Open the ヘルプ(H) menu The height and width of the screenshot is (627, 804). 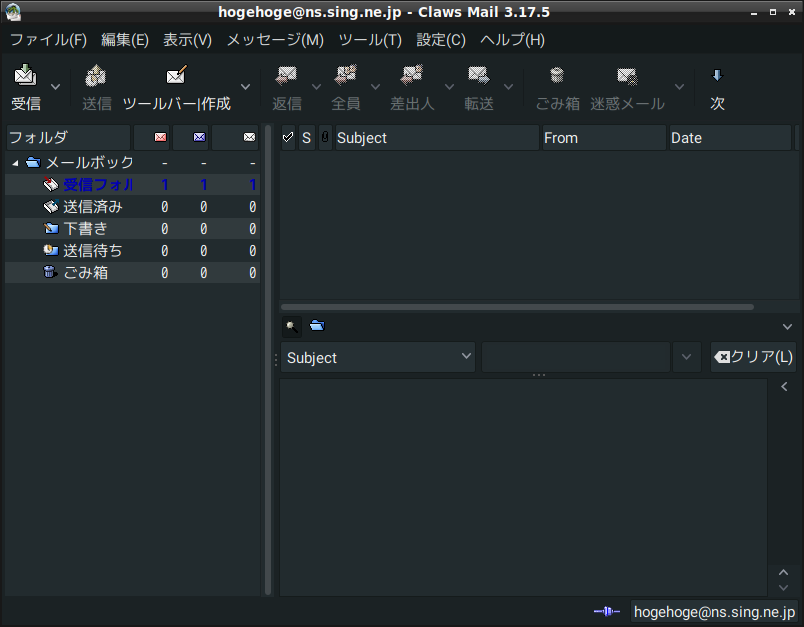tap(512, 39)
